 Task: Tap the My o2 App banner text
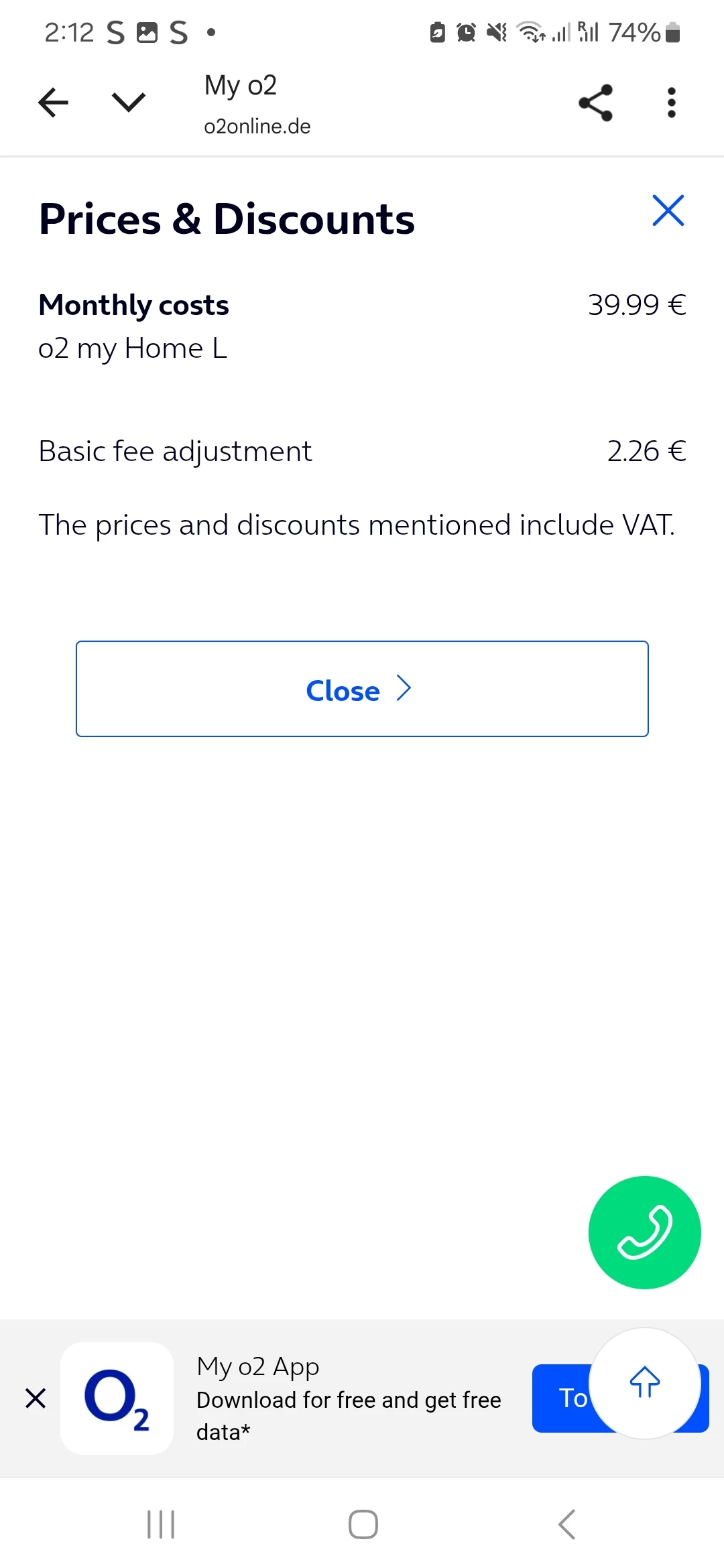(349, 1398)
